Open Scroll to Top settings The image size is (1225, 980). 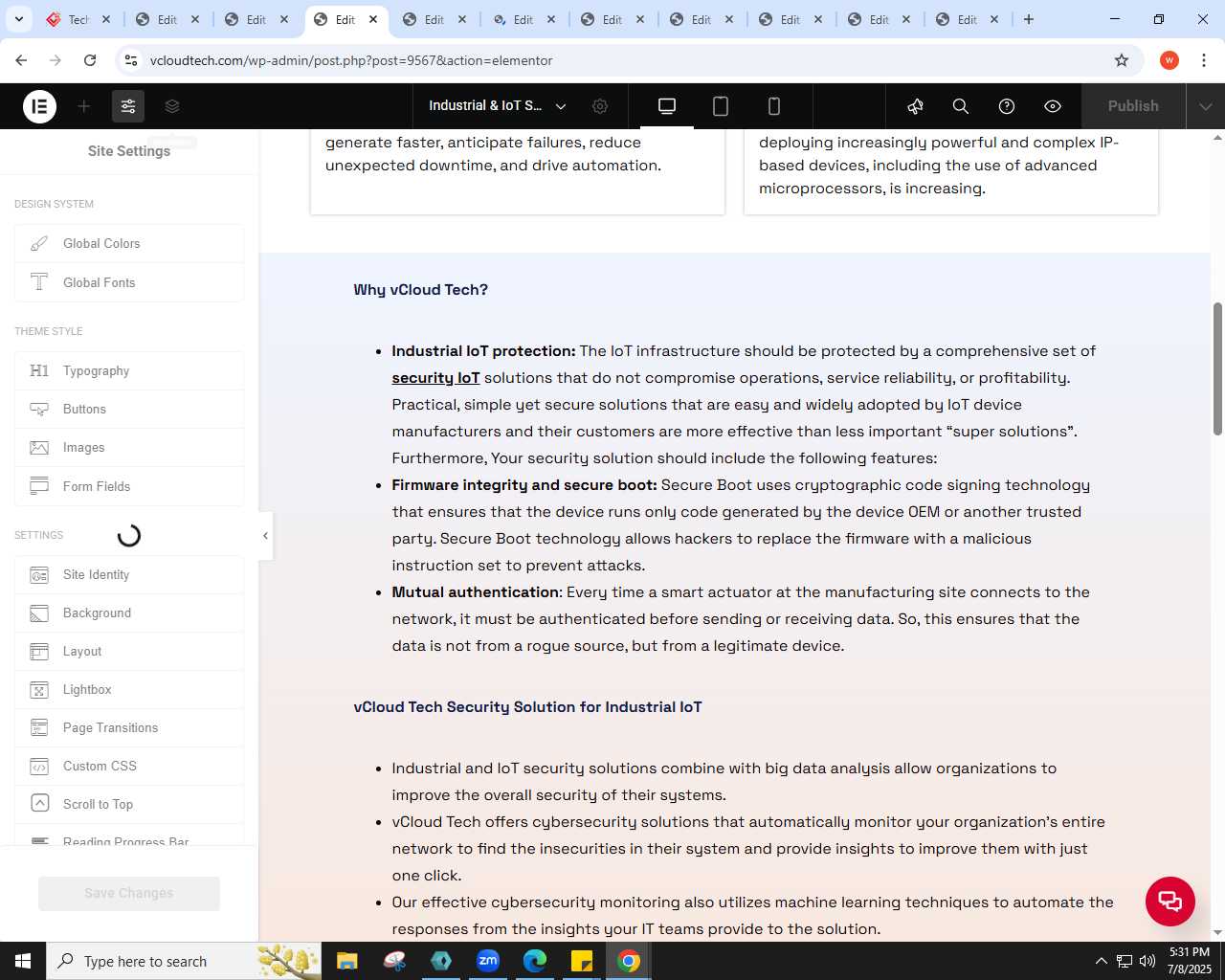pyautogui.click(x=129, y=804)
